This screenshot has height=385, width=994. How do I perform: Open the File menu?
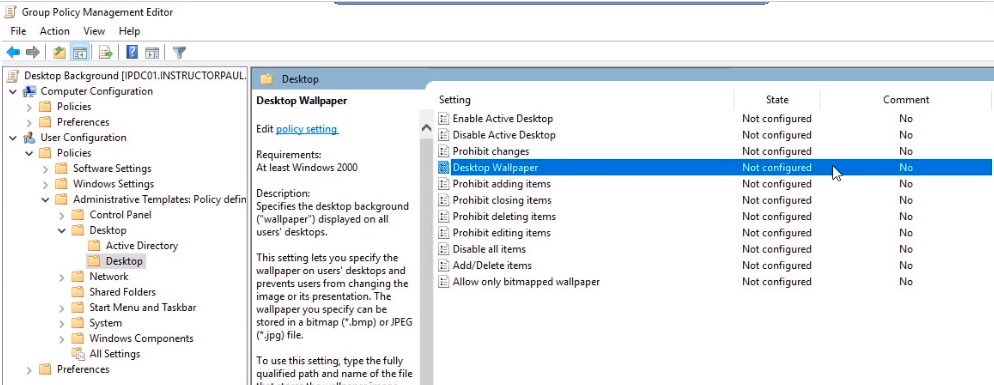pyautogui.click(x=18, y=31)
